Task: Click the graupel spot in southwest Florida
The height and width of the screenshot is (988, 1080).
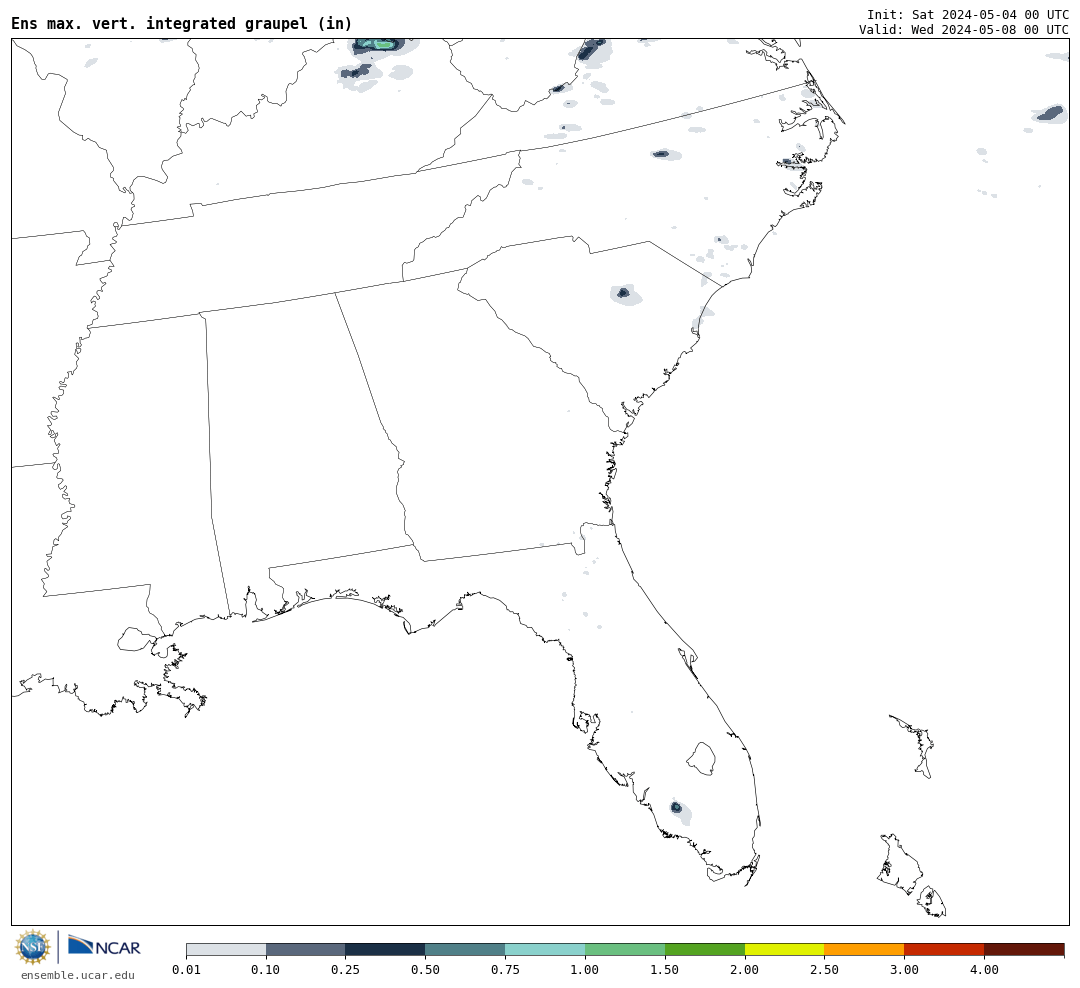Action: pos(677,807)
